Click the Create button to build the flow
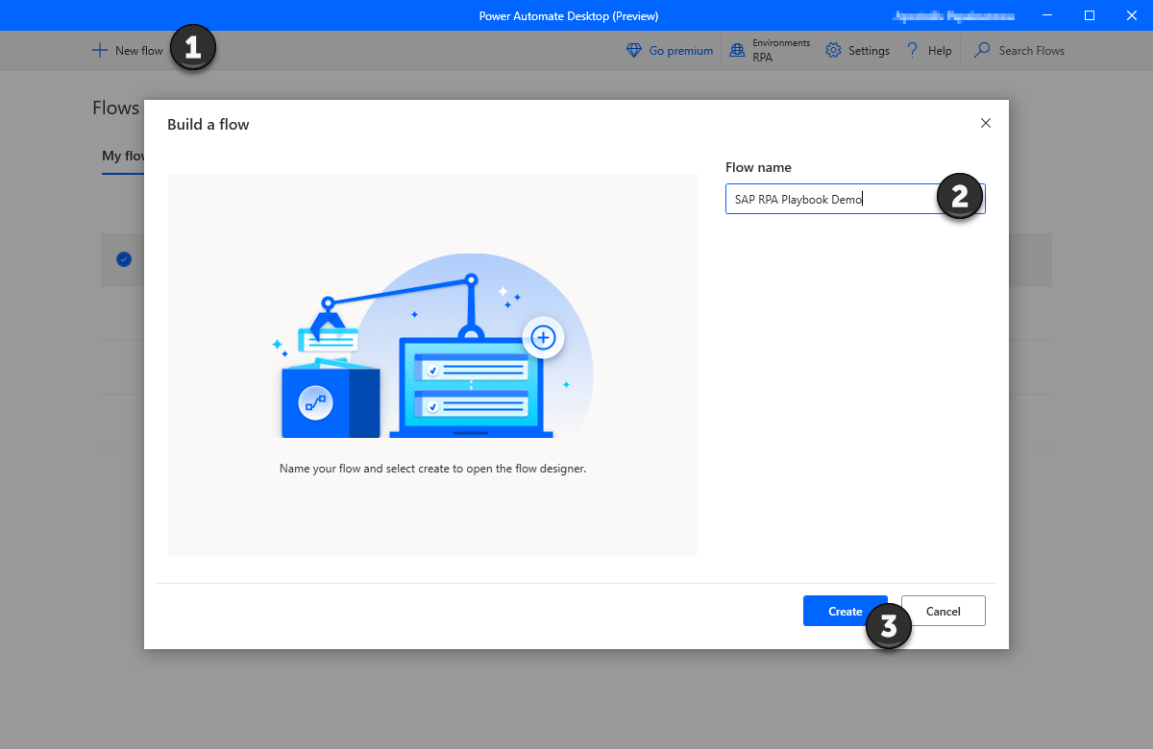1153x749 pixels. 845,611
